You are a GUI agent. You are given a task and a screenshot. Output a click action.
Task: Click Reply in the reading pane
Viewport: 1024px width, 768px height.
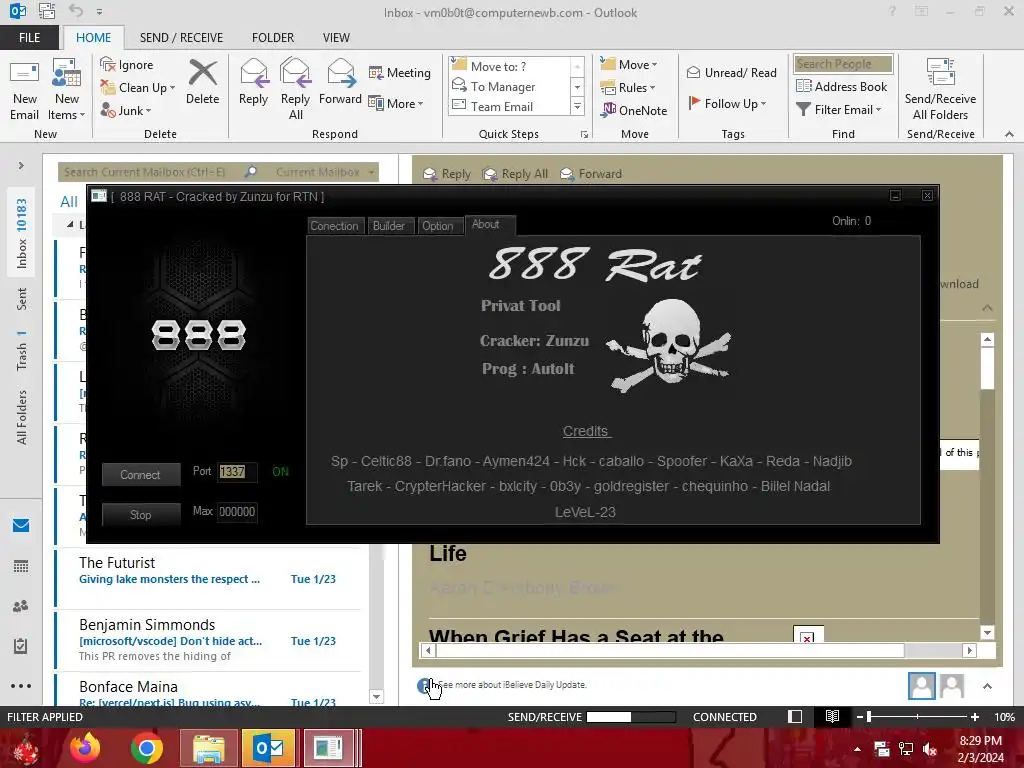(447, 174)
